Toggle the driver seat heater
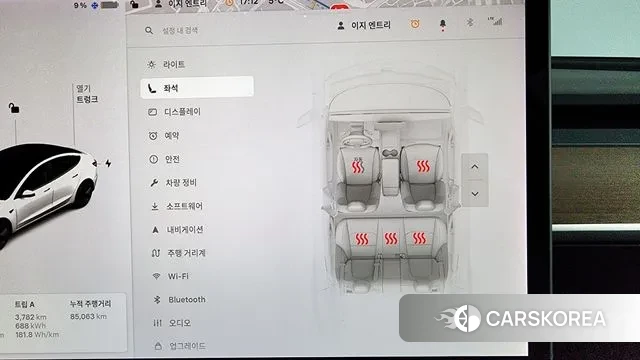This screenshot has width=640, height=360. tap(358, 166)
